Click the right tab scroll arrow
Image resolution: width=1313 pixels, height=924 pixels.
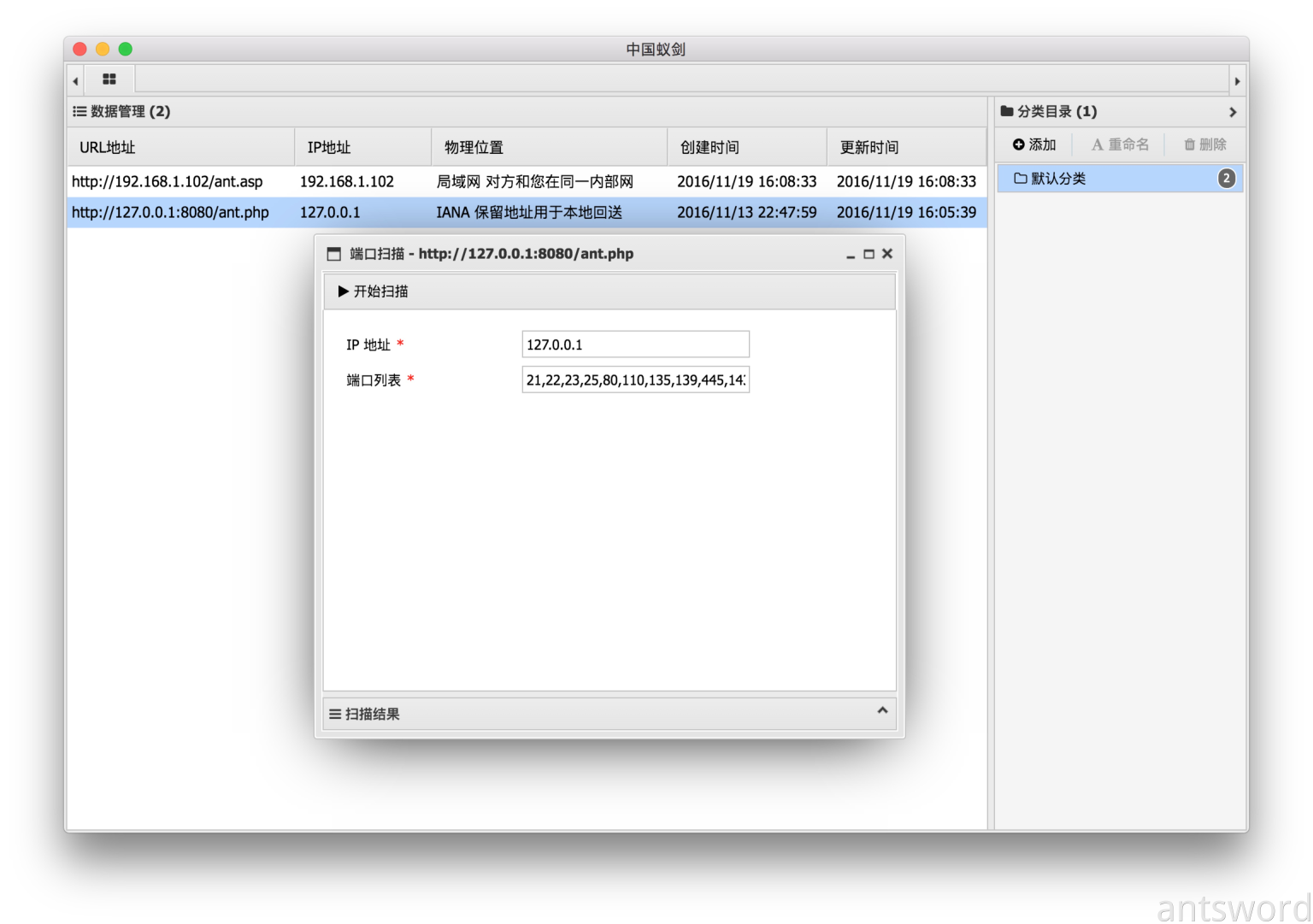click(1236, 81)
